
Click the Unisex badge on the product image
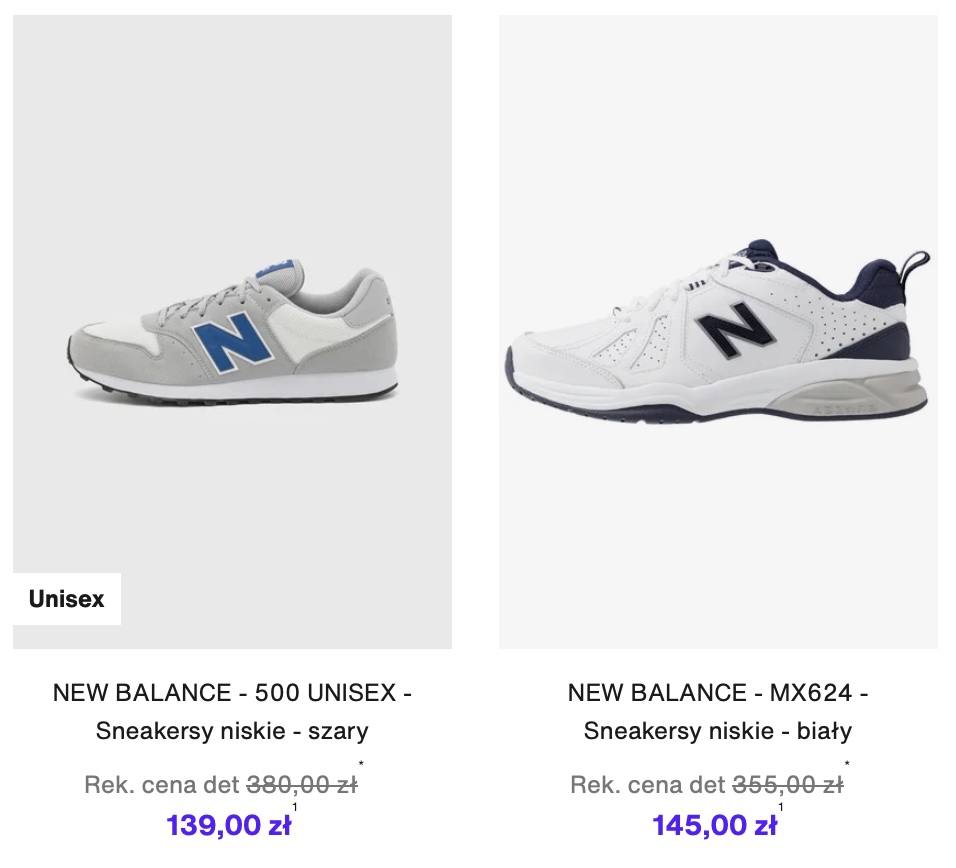coord(67,599)
